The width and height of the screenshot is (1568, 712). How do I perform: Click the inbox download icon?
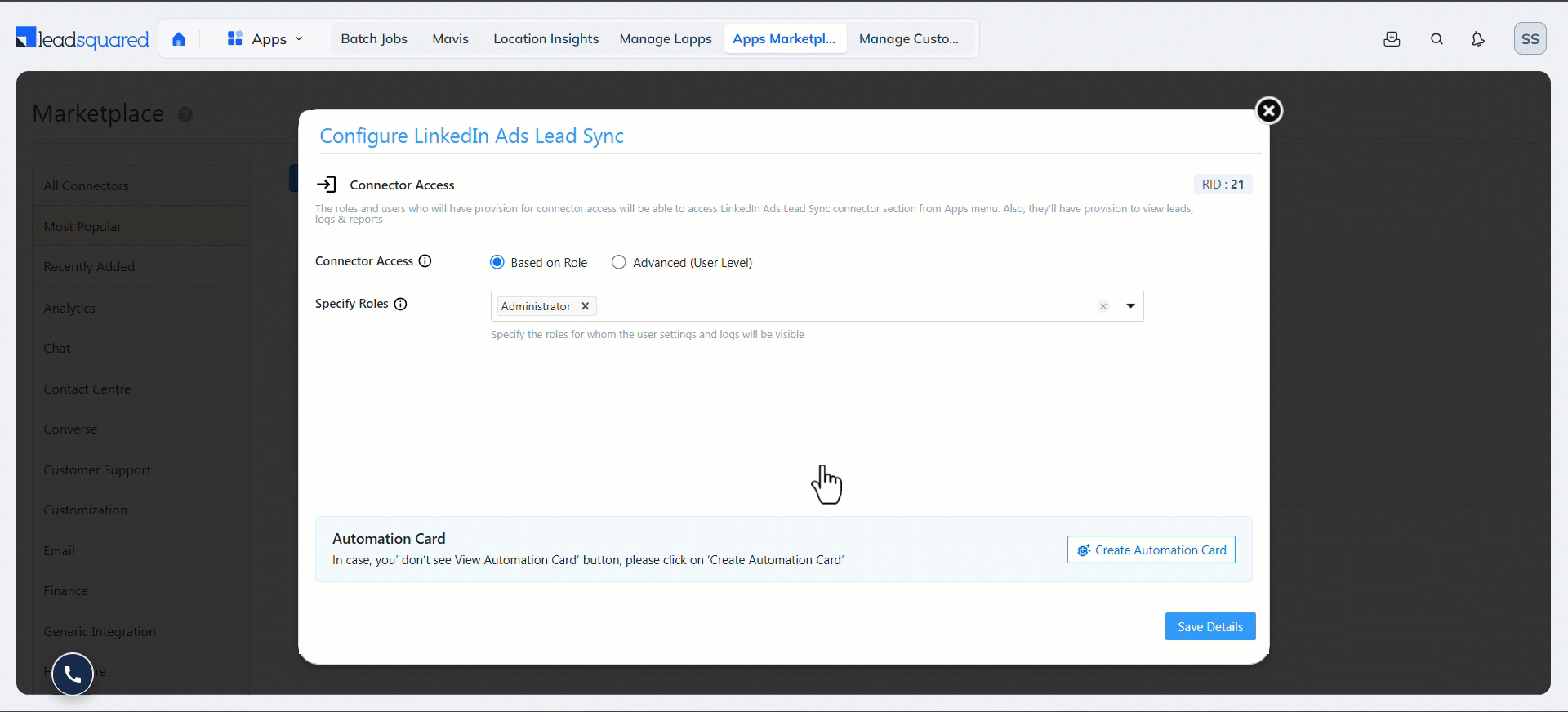pyautogui.click(x=1392, y=38)
